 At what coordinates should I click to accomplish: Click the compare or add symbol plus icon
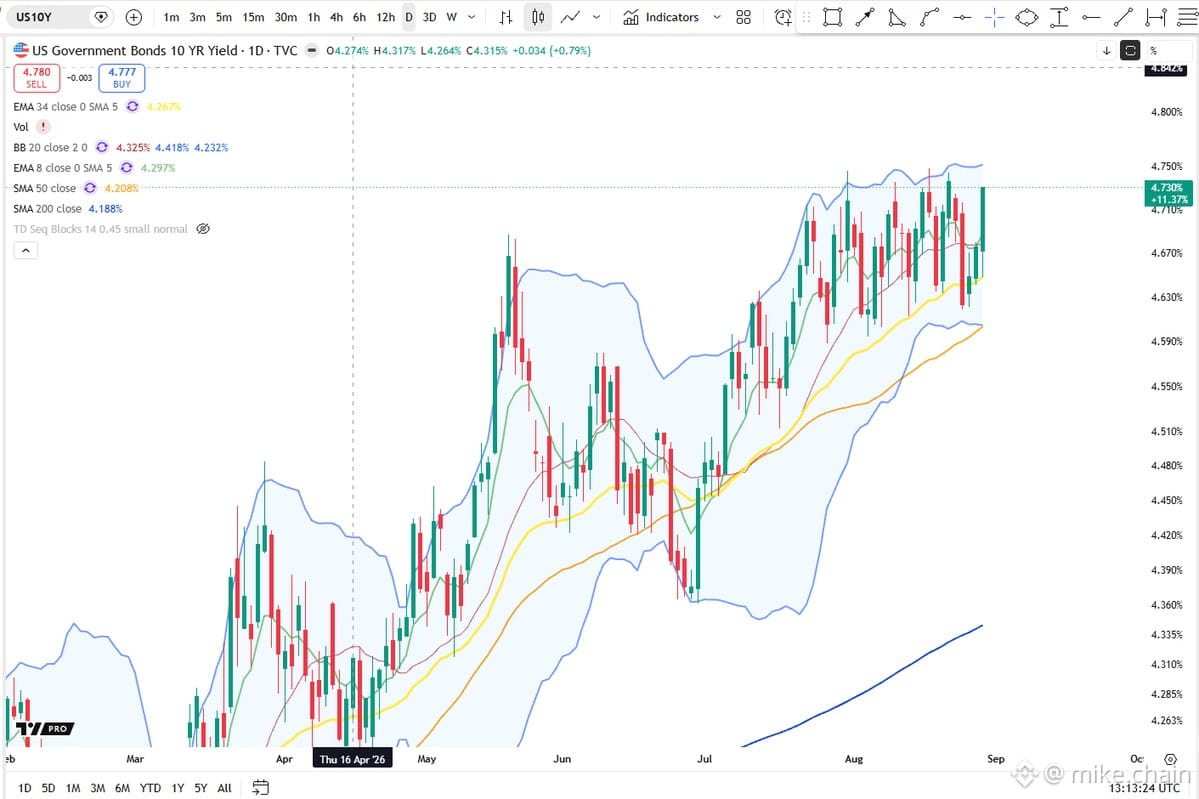134,17
